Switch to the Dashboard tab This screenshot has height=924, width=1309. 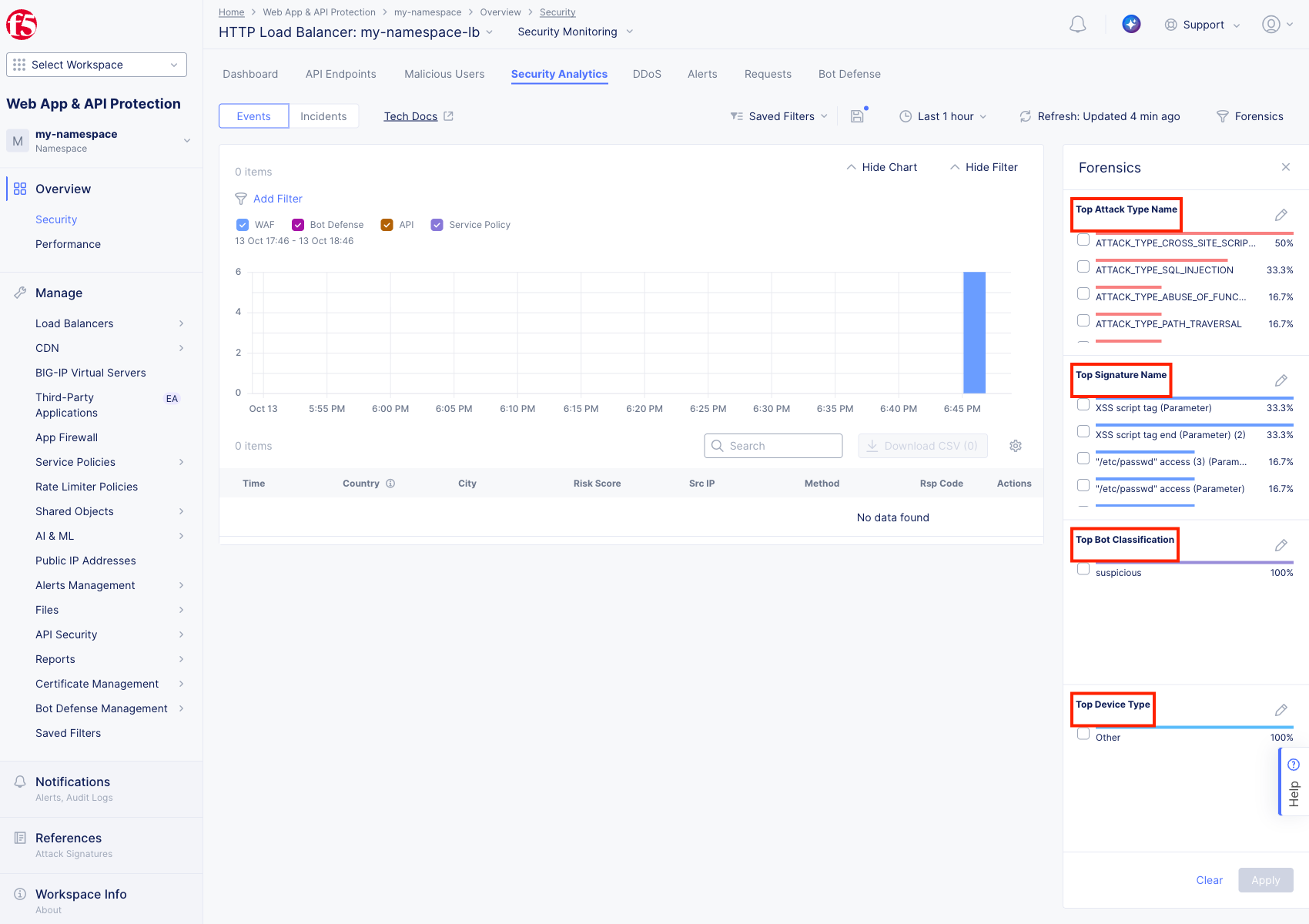pos(250,74)
